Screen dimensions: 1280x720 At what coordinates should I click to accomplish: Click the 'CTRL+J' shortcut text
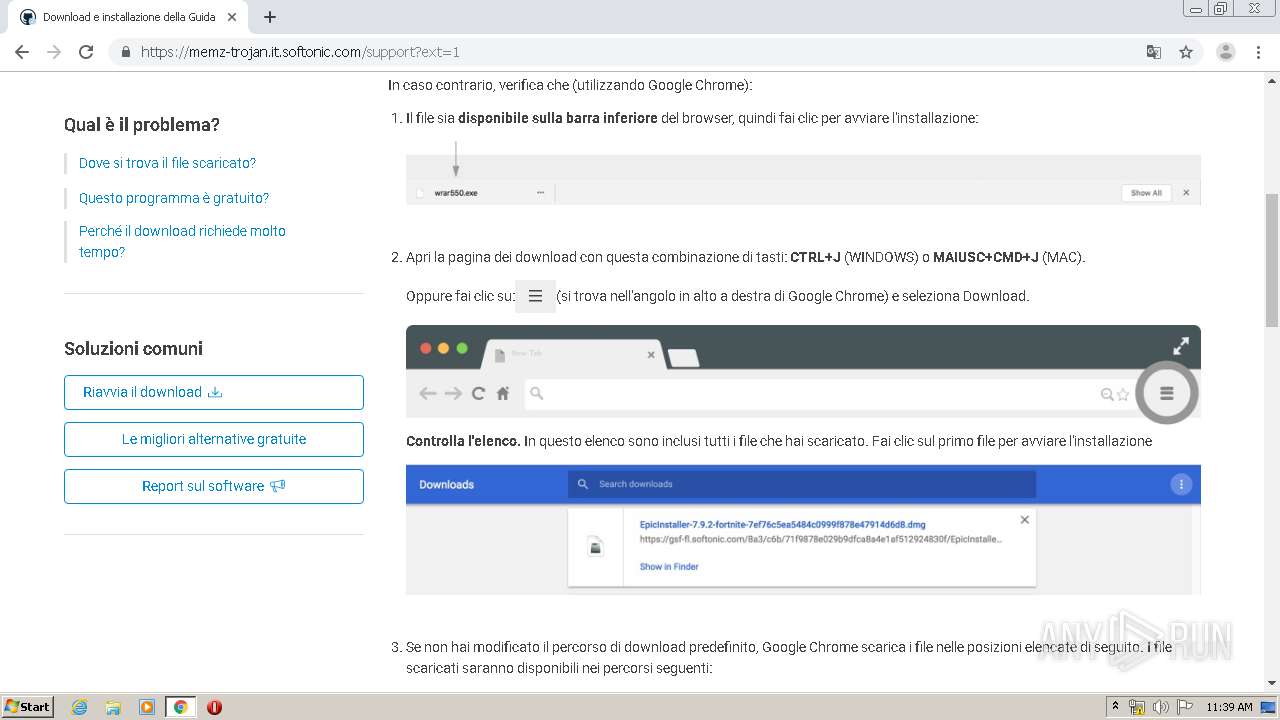click(x=815, y=257)
